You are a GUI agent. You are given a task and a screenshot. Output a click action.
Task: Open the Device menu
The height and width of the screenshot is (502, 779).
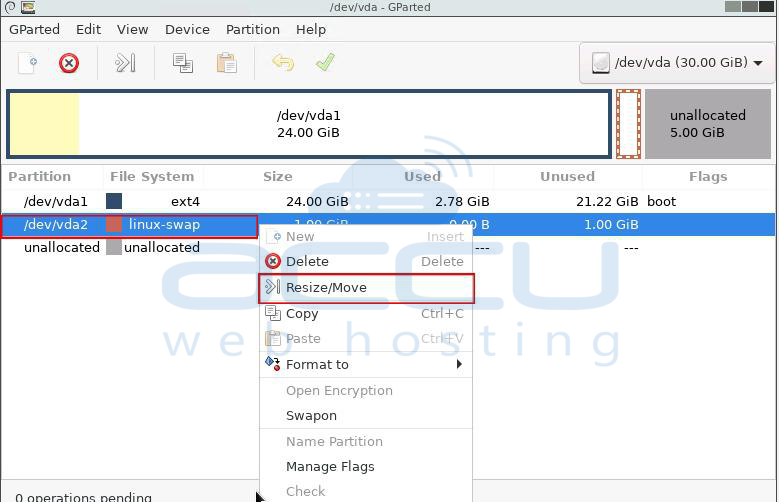pos(187,29)
